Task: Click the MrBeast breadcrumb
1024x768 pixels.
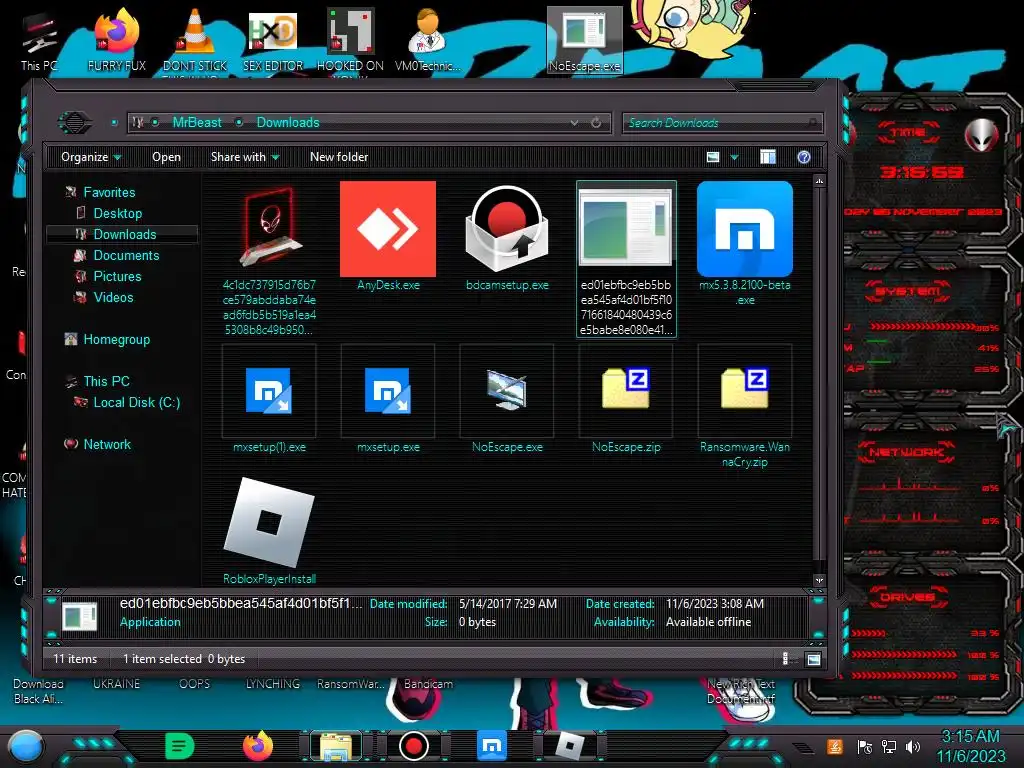Action: pyautogui.click(x=197, y=122)
